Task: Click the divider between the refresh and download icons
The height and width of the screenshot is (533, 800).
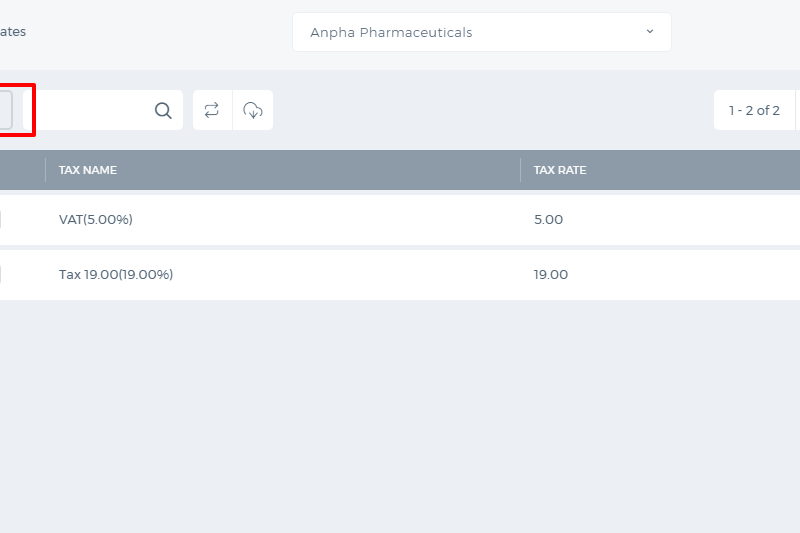Action: [x=233, y=110]
